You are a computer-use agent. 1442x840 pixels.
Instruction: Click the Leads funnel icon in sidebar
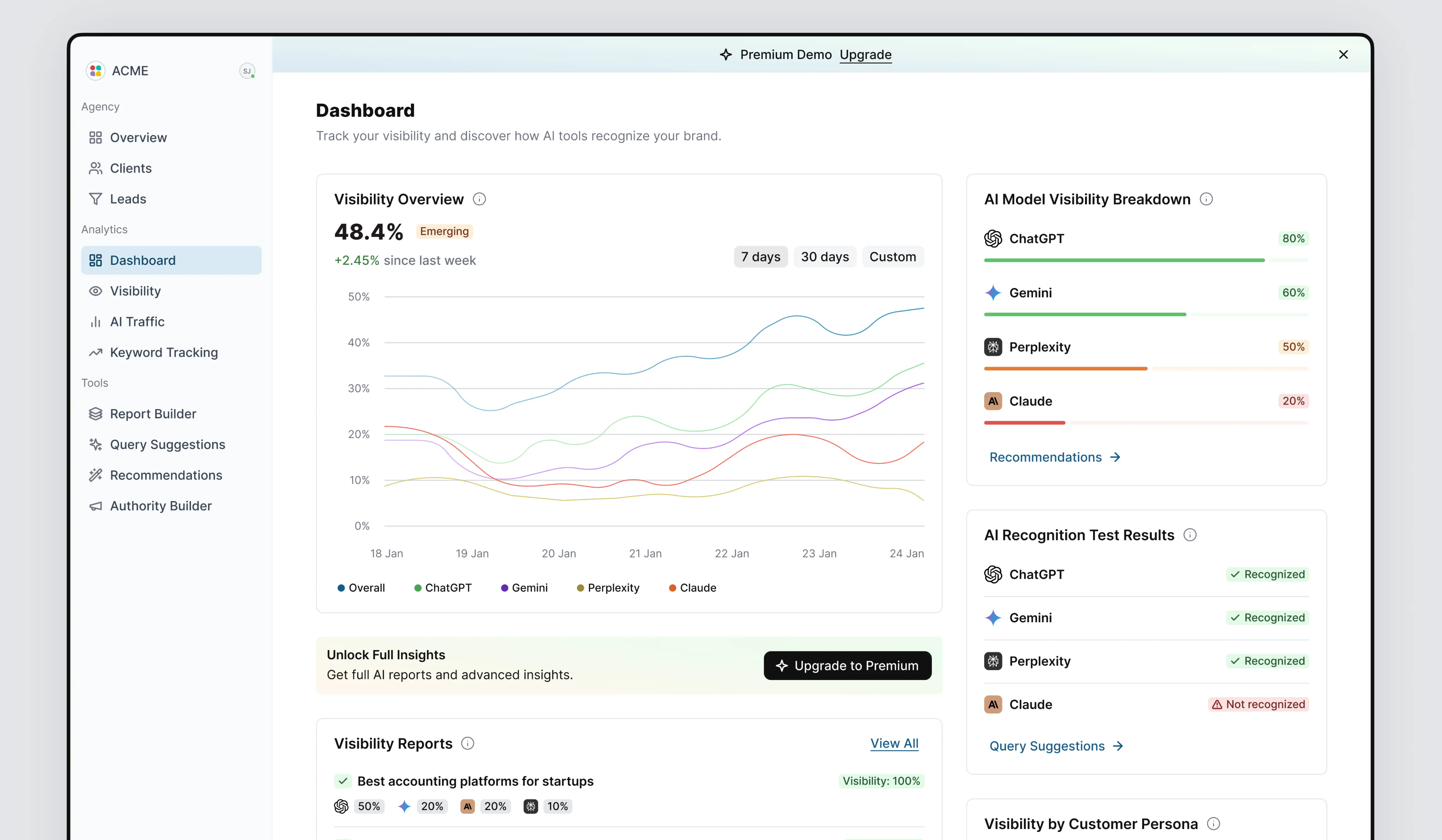[x=95, y=199]
